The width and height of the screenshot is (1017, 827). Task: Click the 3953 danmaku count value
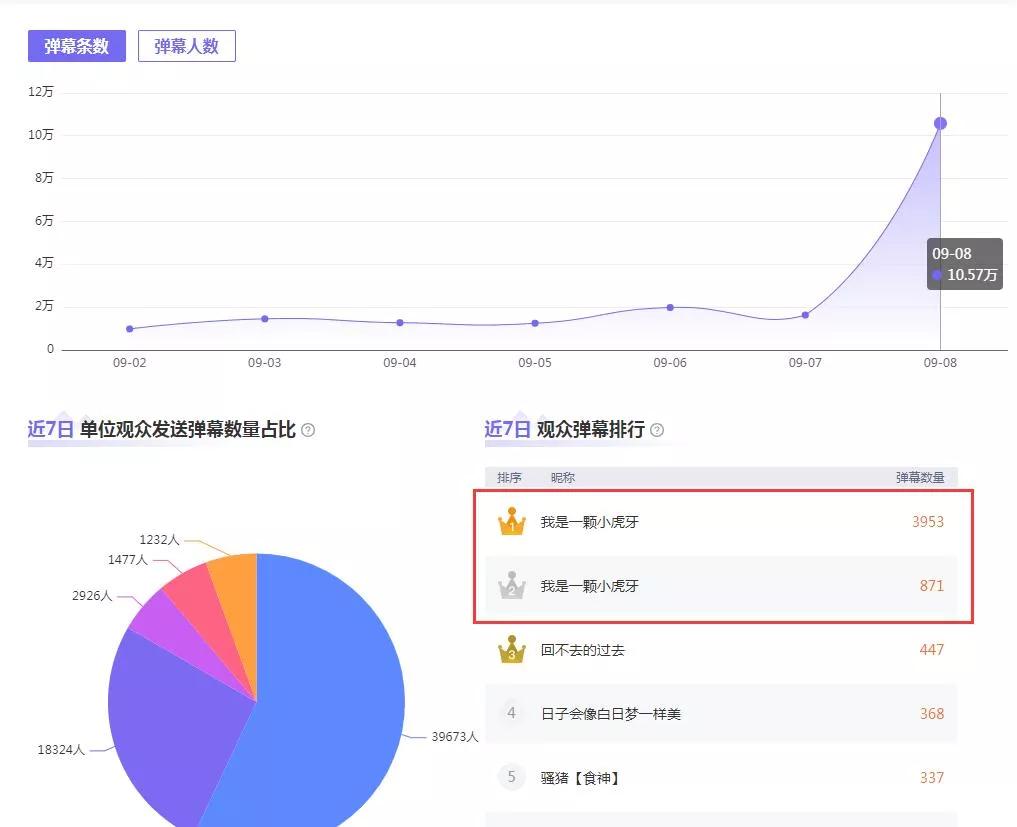tap(929, 521)
